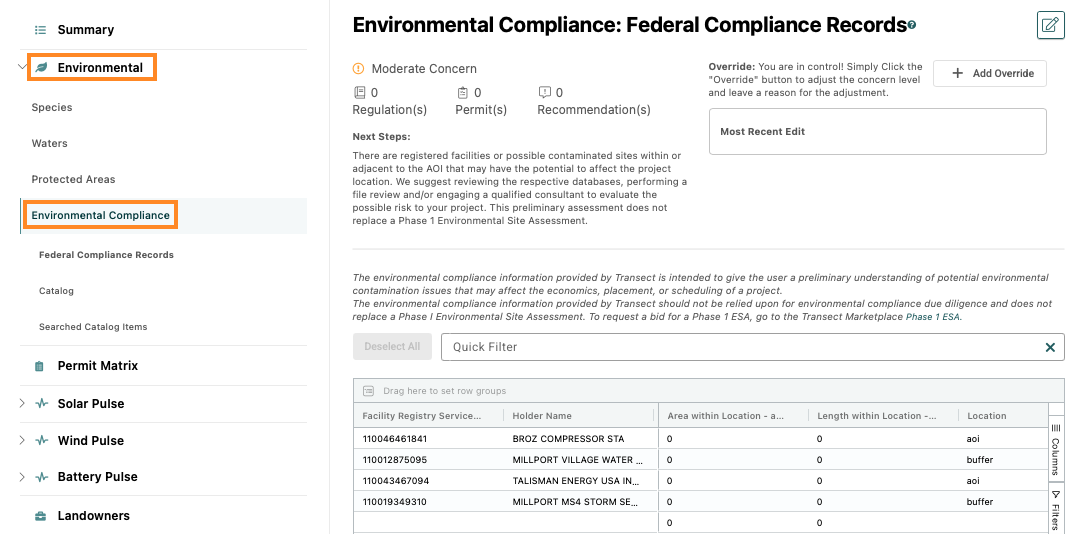Collapse the Environmental section chevron
This screenshot has width=1082, height=534.
coord(23,68)
